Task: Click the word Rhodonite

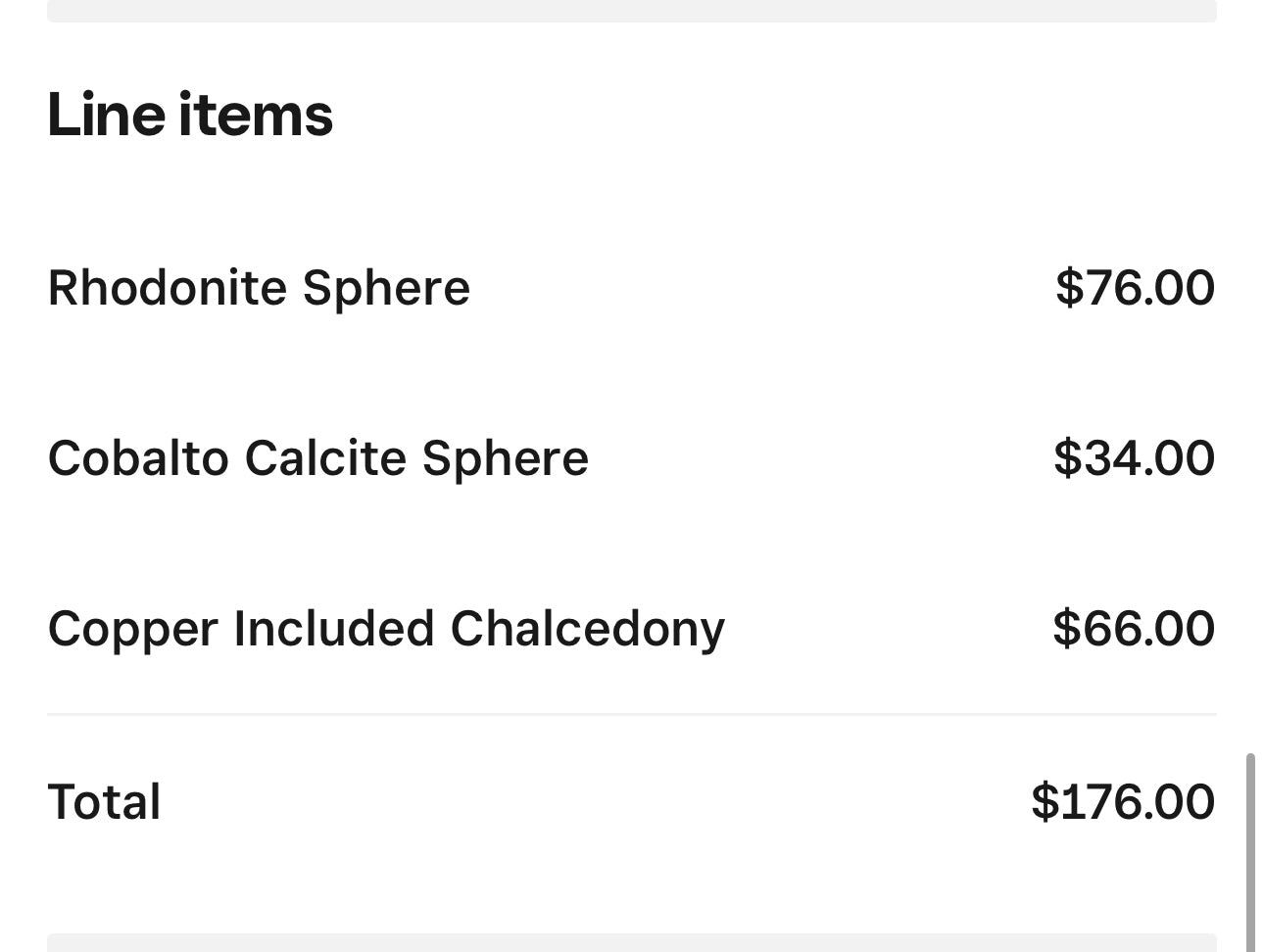Action: (167, 288)
